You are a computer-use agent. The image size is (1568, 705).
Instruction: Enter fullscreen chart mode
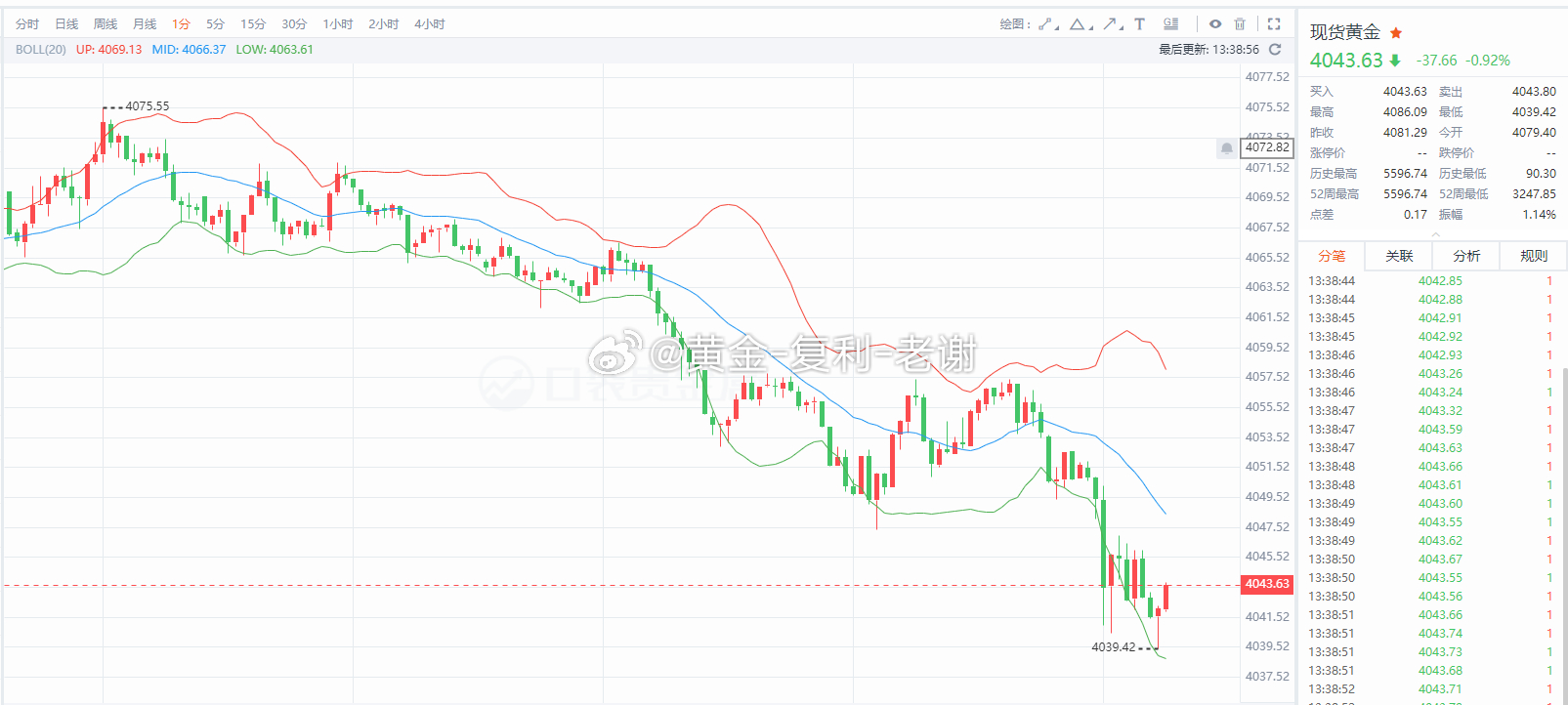click(x=1274, y=24)
